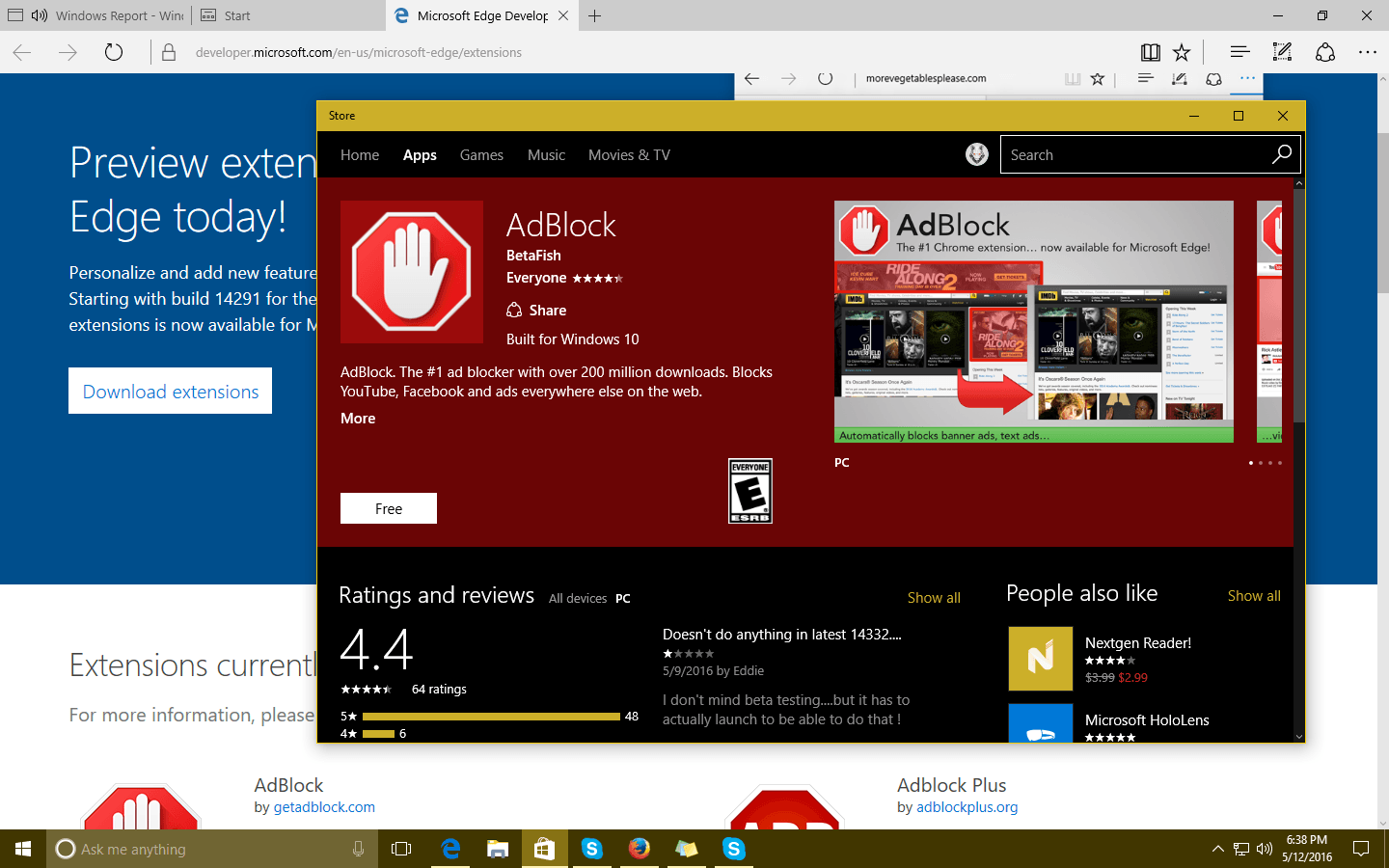Open the adblockplus.org link
Screen dimensions: 1389x868
pos(967,806)
